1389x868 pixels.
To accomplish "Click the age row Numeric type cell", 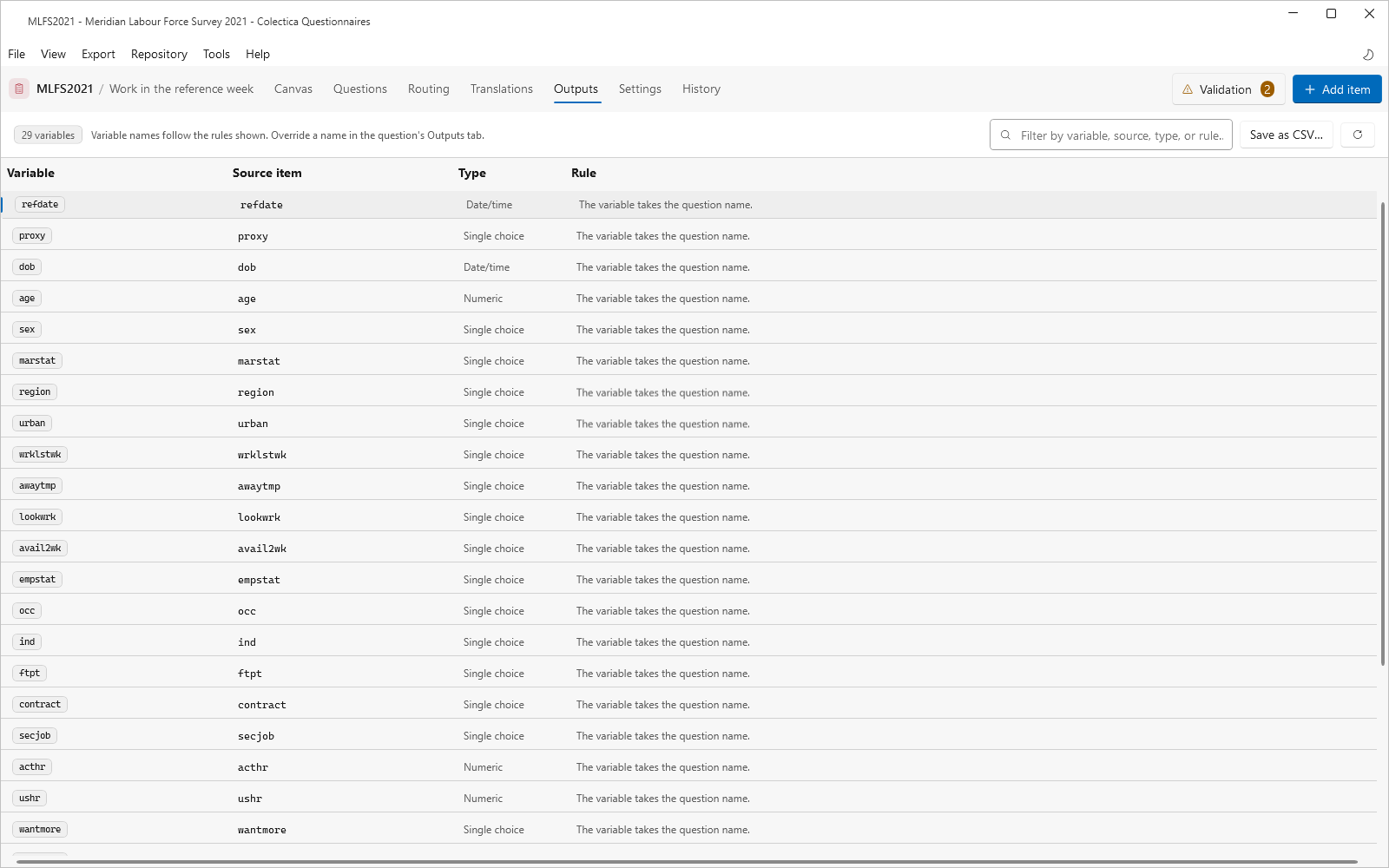I will point(484,299).
